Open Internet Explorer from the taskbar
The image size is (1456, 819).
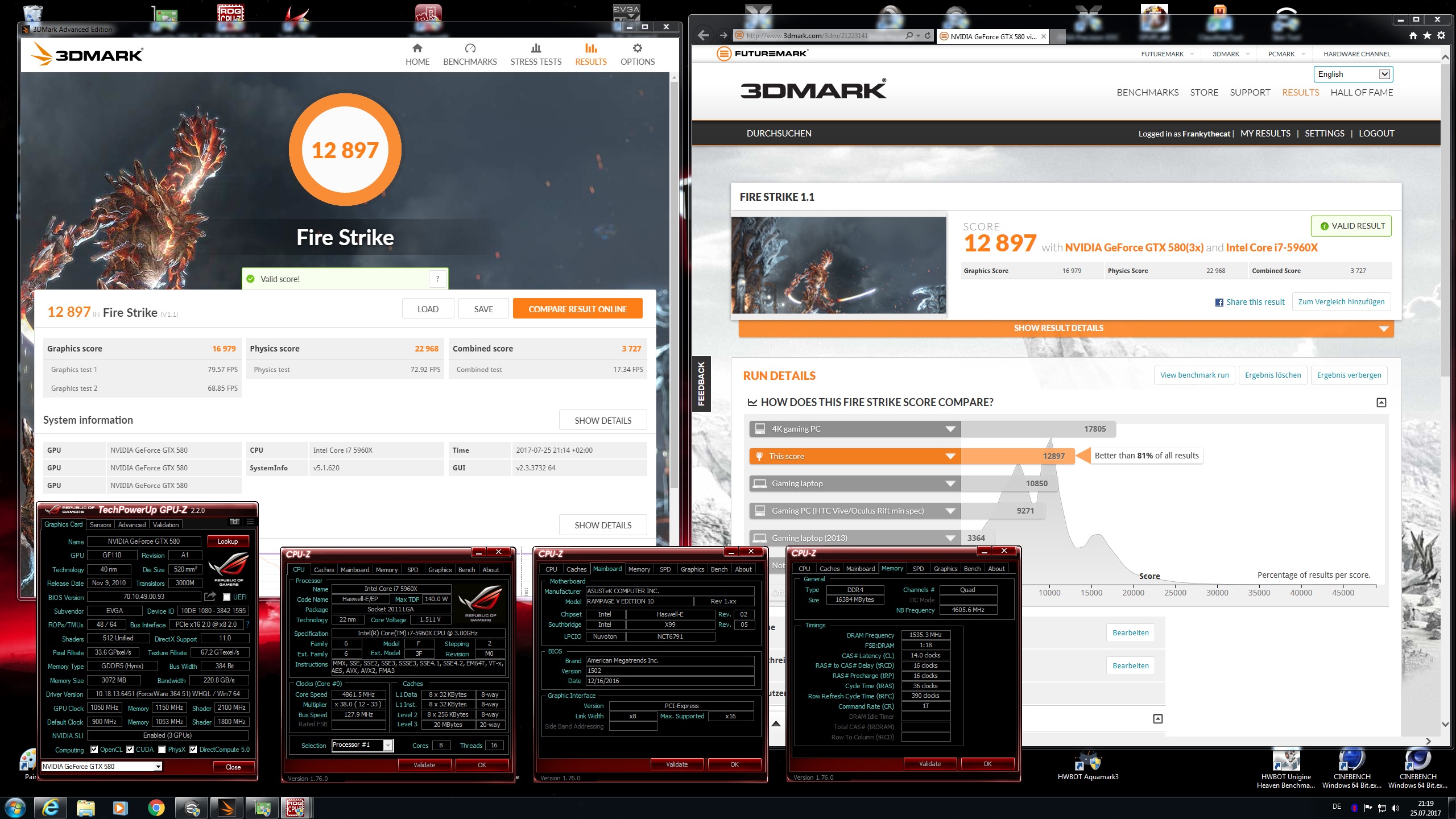click(51, 808)
